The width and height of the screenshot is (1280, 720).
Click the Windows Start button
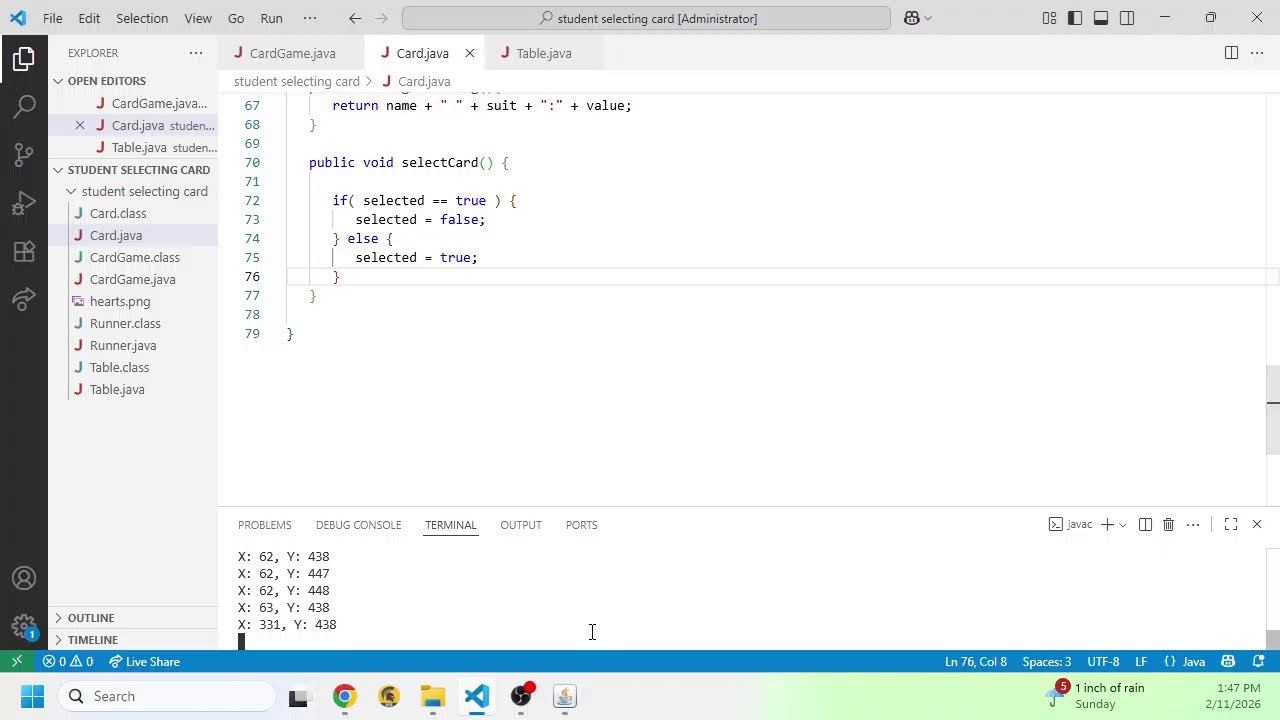point(32,697)
